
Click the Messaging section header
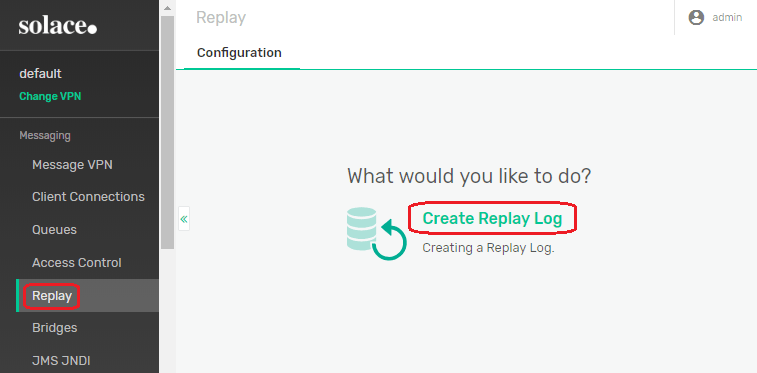[45, 136]
